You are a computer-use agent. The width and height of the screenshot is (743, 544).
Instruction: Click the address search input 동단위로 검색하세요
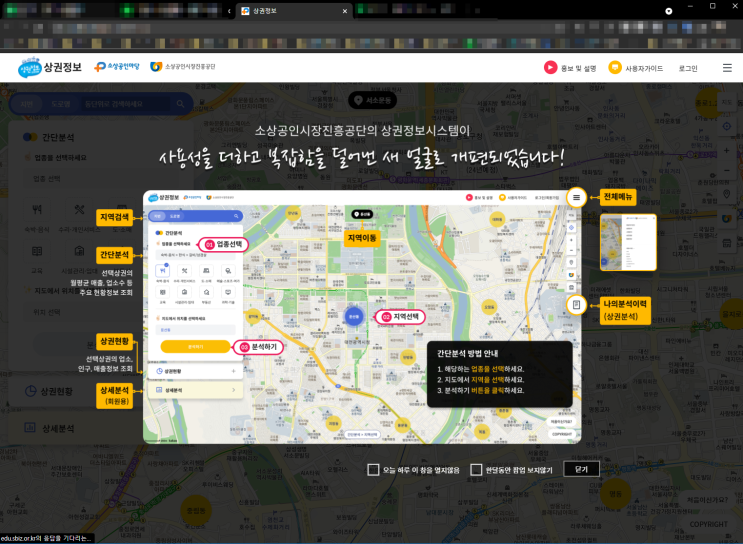(126, 104)
